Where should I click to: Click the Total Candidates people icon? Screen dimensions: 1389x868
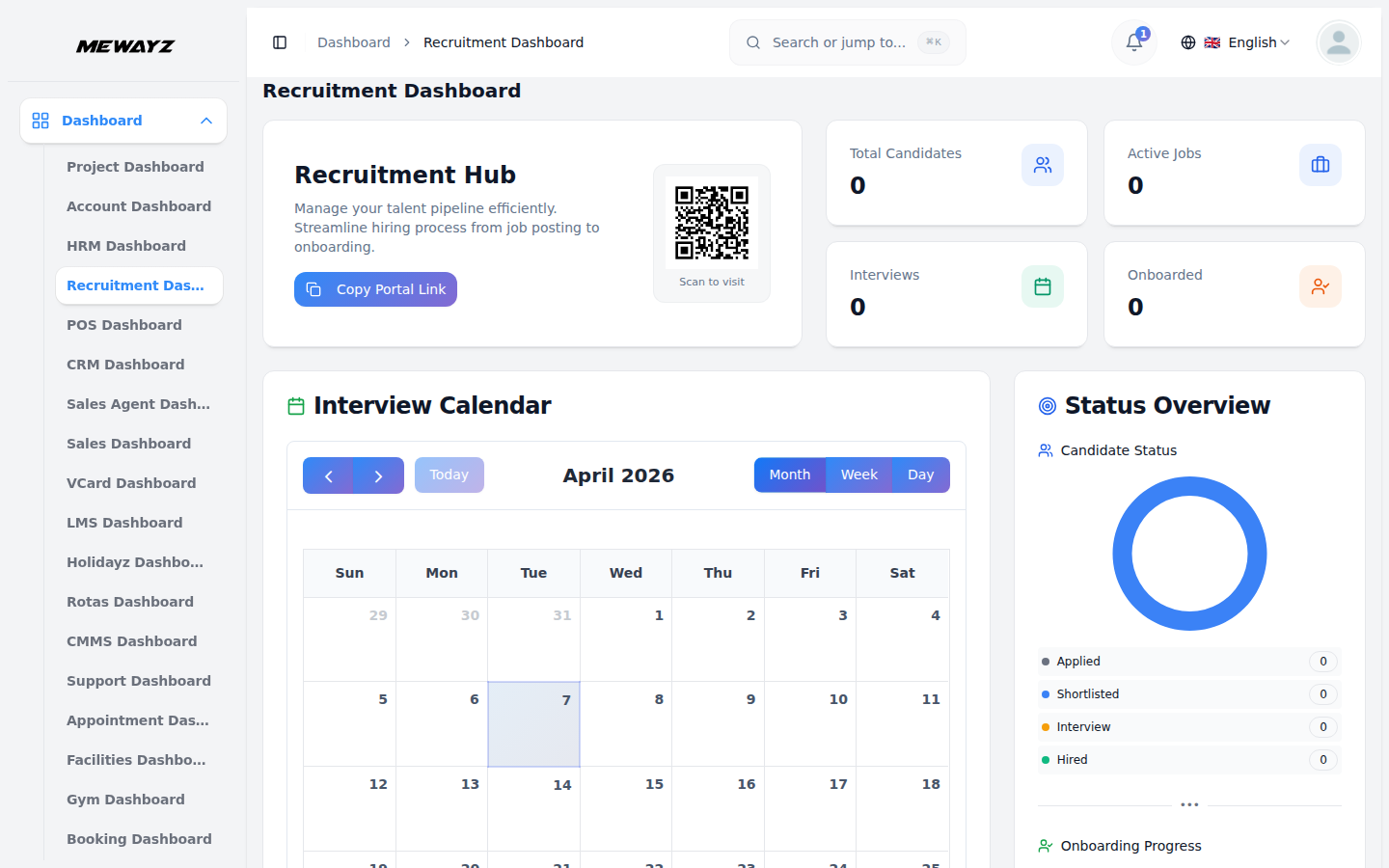1043,165
